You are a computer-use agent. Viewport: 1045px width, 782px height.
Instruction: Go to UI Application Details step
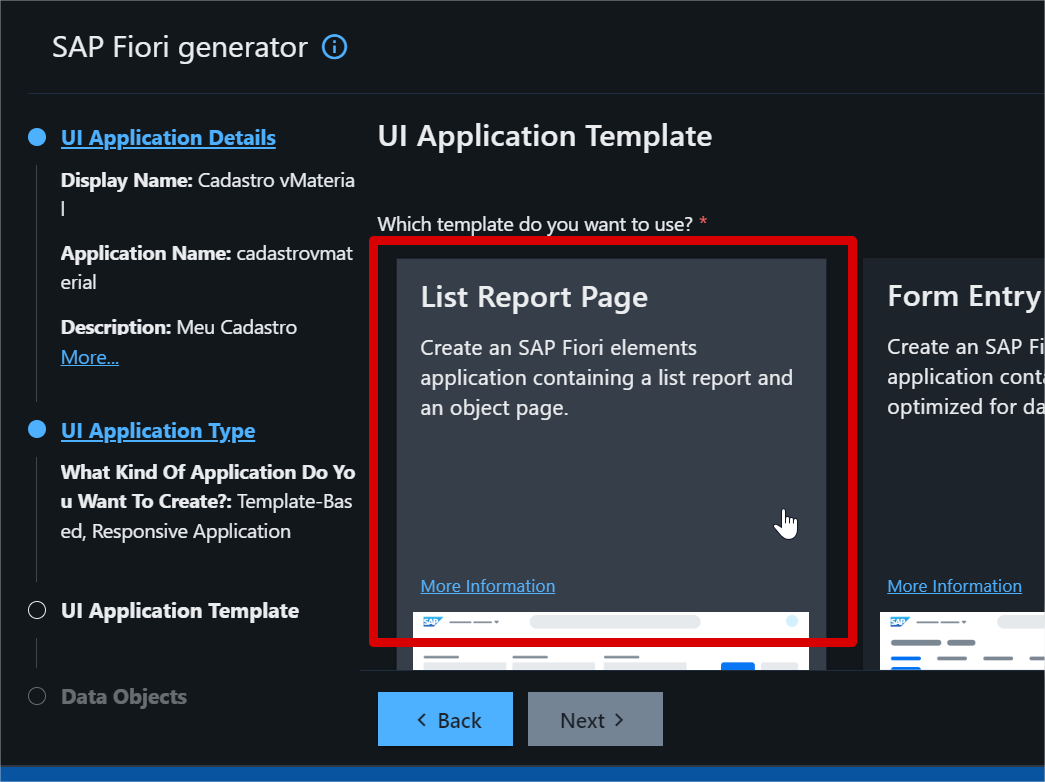pos(168,138)
